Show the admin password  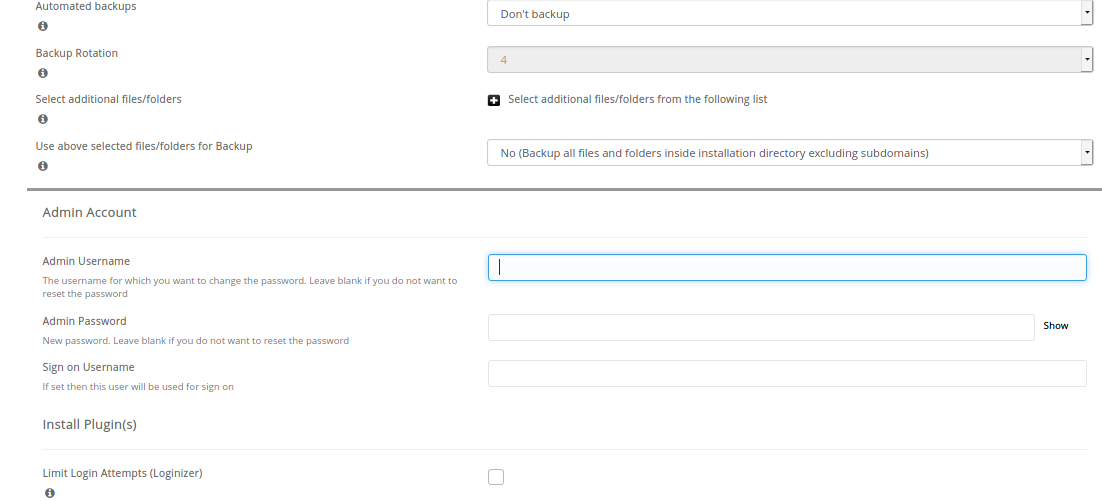pyautogui.click(x=1056, y=326)
